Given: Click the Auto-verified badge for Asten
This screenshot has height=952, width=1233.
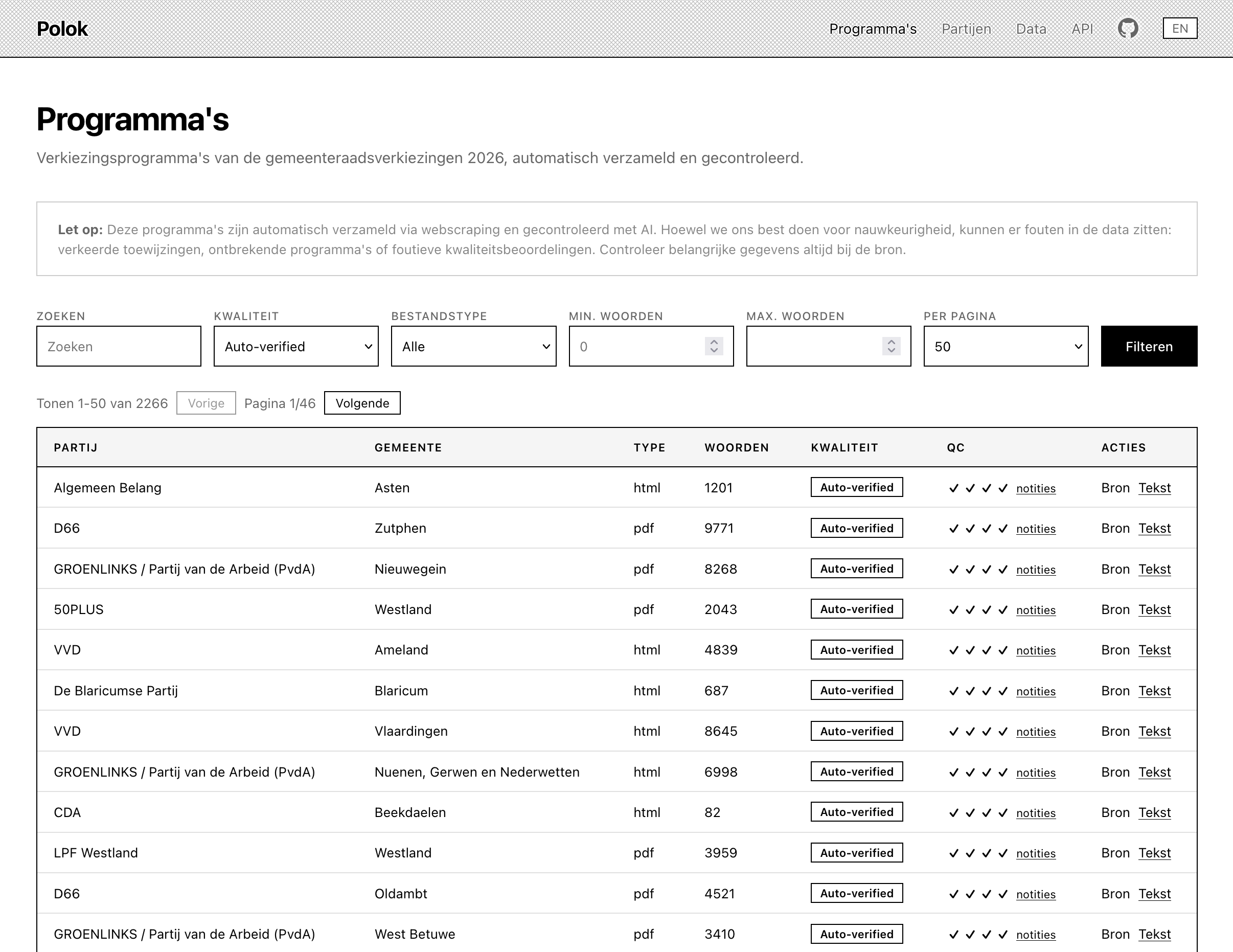Looking at the screenshot, I should tap(856, 487).
